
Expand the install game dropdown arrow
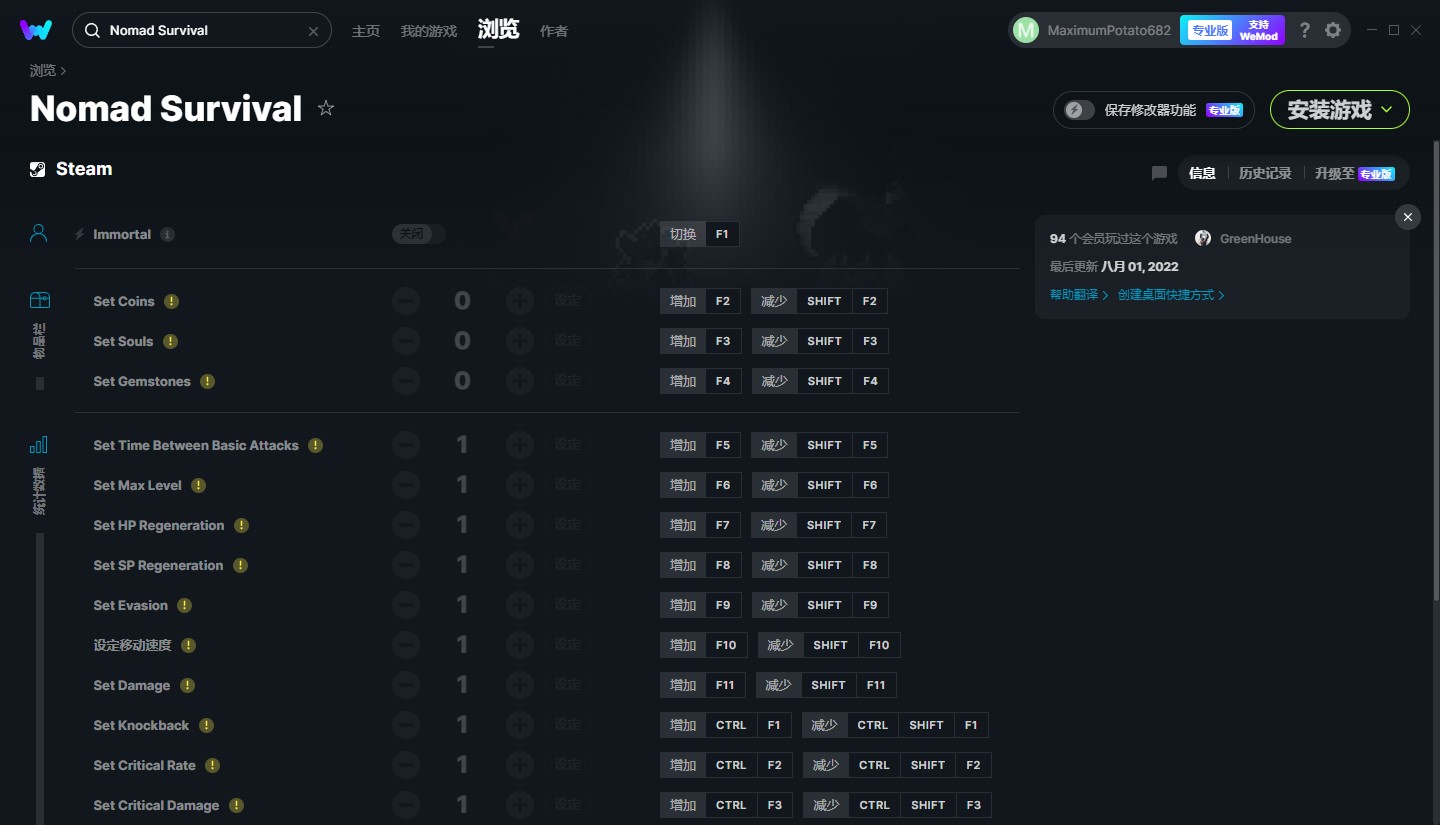tap(1387, 110)
